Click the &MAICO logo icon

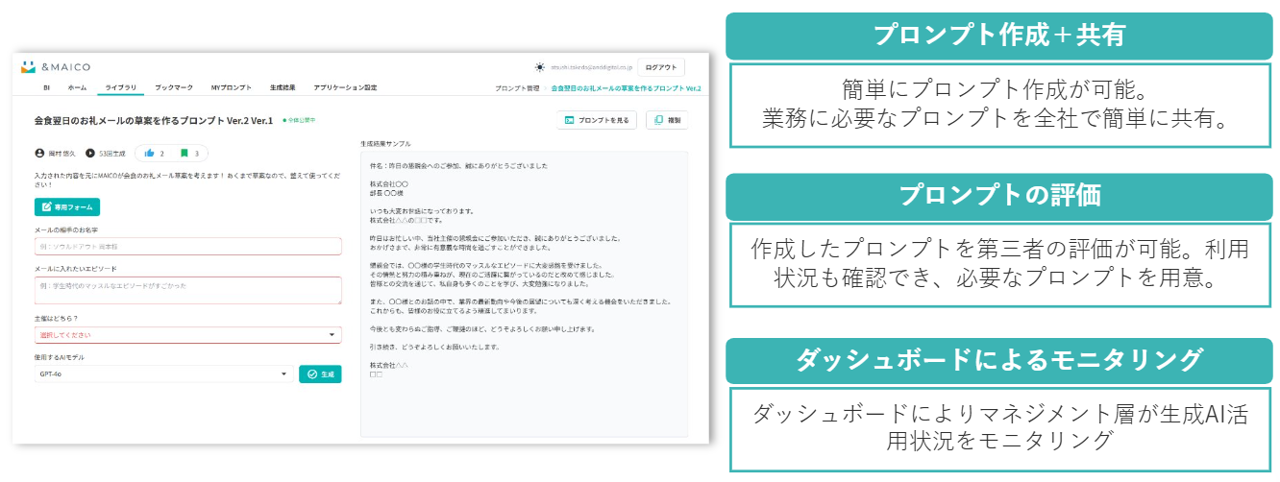(x=28, y=67)
